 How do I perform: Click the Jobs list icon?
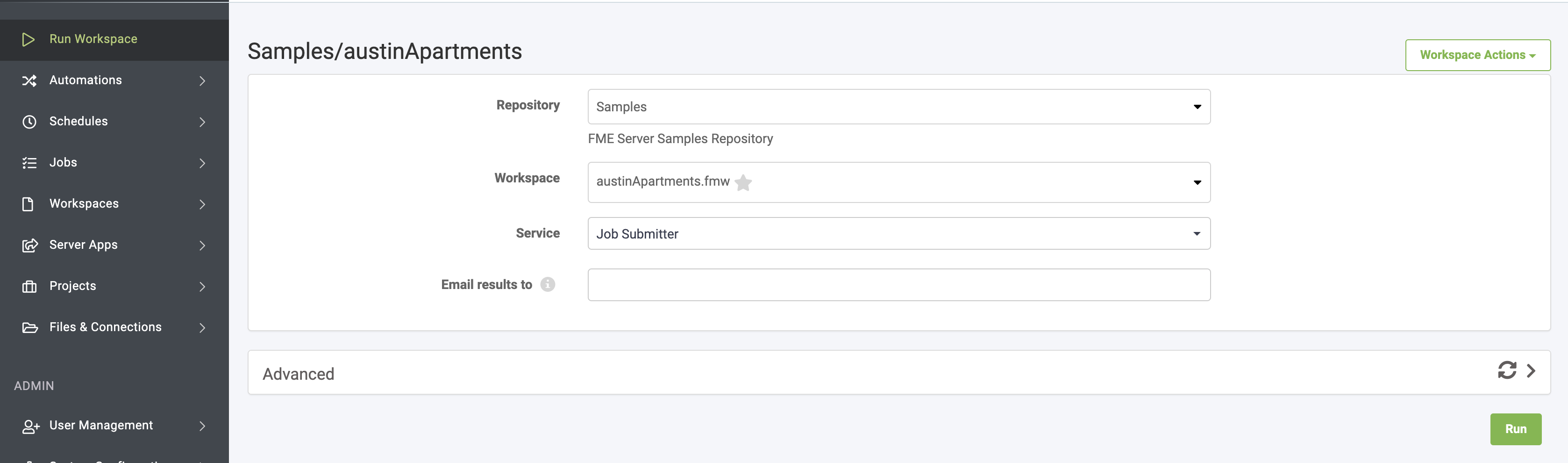[29, 163]
